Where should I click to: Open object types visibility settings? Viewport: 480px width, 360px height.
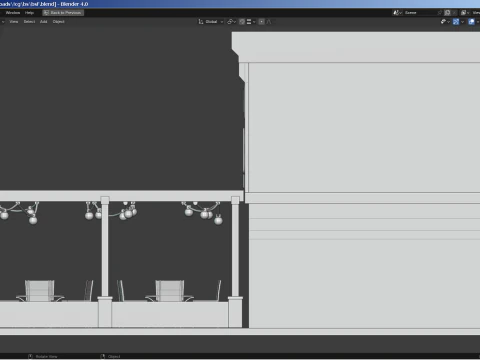pyautogui.click(x=445, y=22)
